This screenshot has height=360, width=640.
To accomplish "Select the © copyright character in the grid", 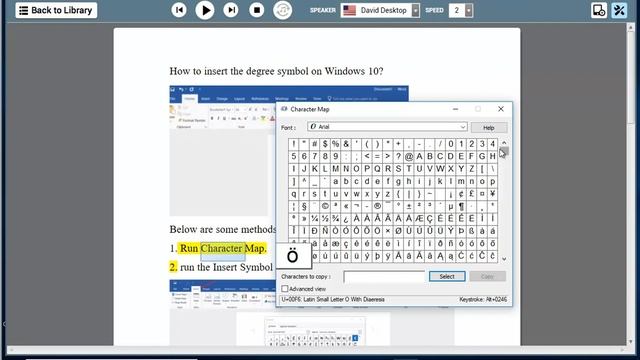I will (325, 206).
